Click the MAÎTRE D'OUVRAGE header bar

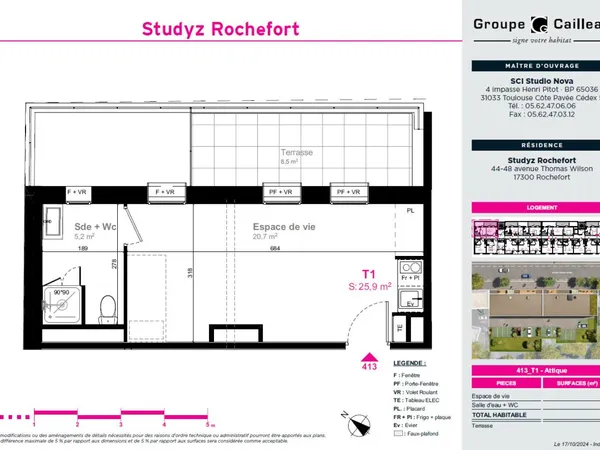coord(536,66)
